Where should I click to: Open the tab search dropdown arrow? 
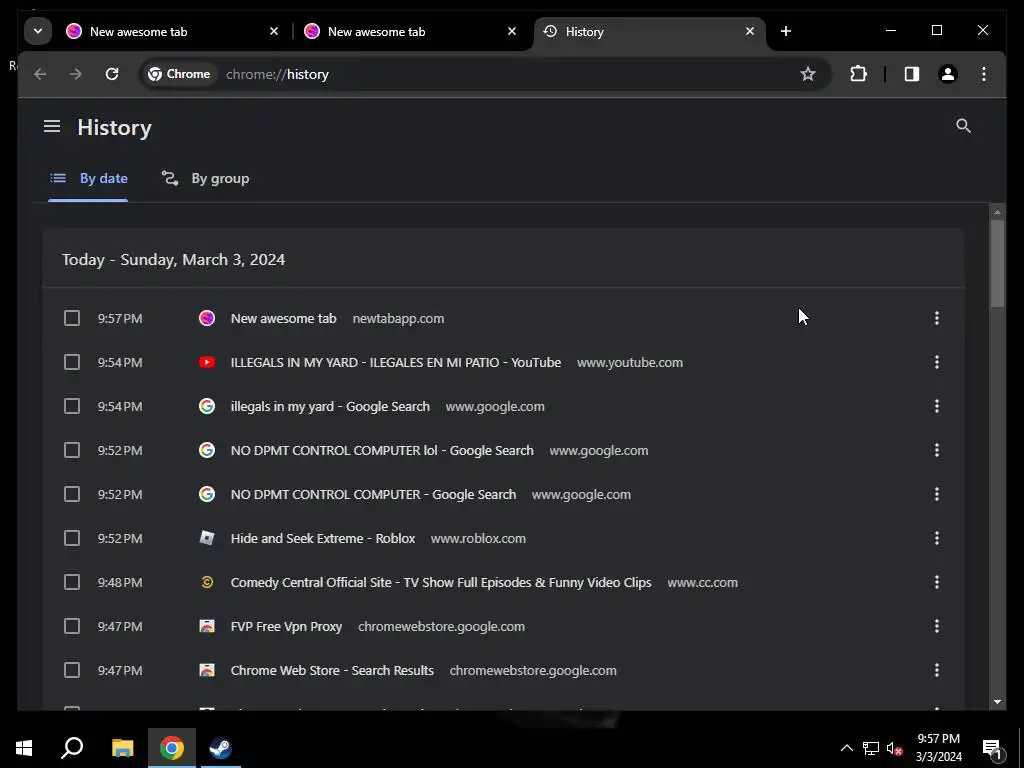pyautogui.click(x=38, y=31)
